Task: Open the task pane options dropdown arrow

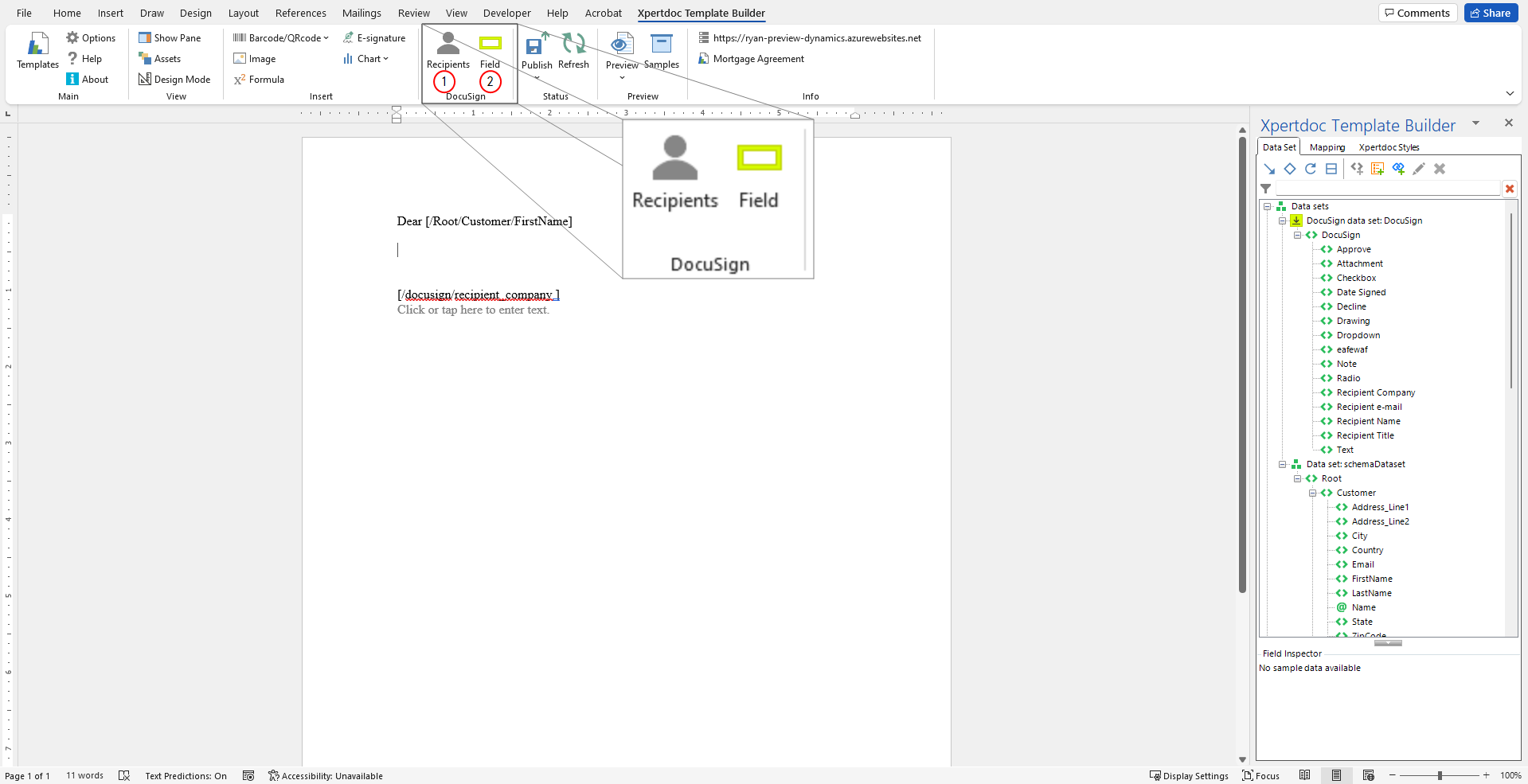Action: click(x=1475, y=123)
